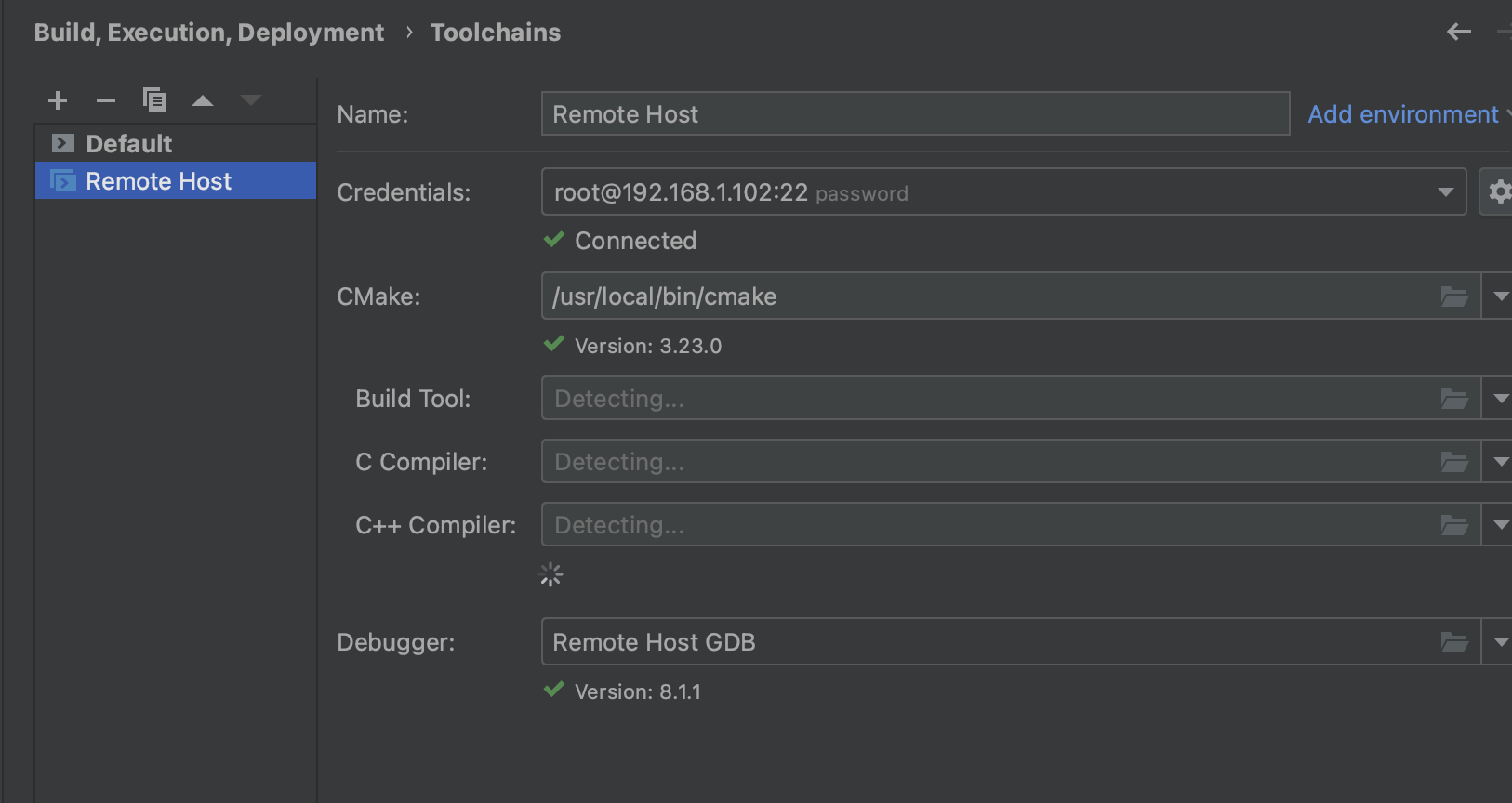
Task: Copy the selected toolchain
Action: (154, 99)
